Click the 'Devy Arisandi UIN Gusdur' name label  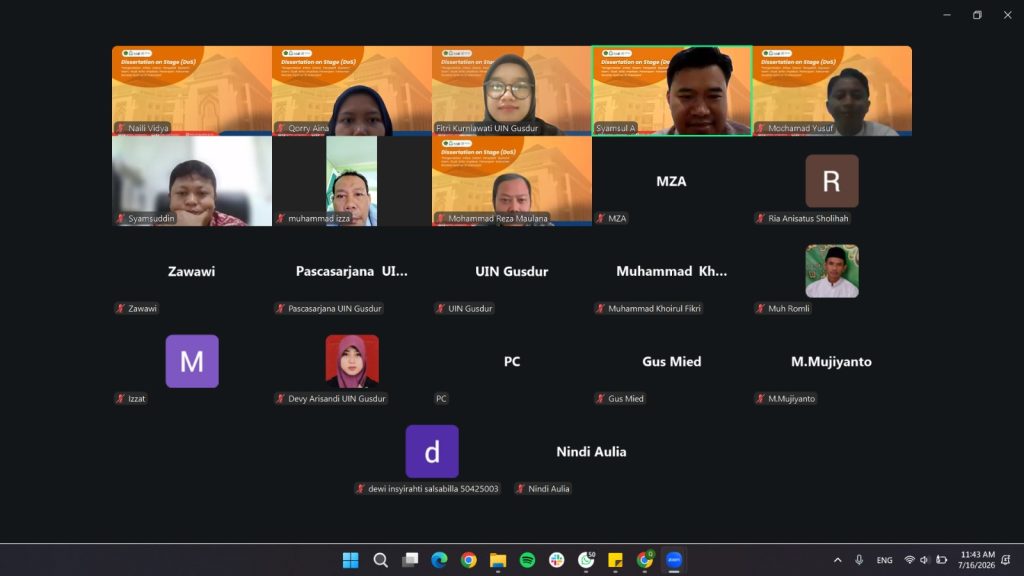337,398
